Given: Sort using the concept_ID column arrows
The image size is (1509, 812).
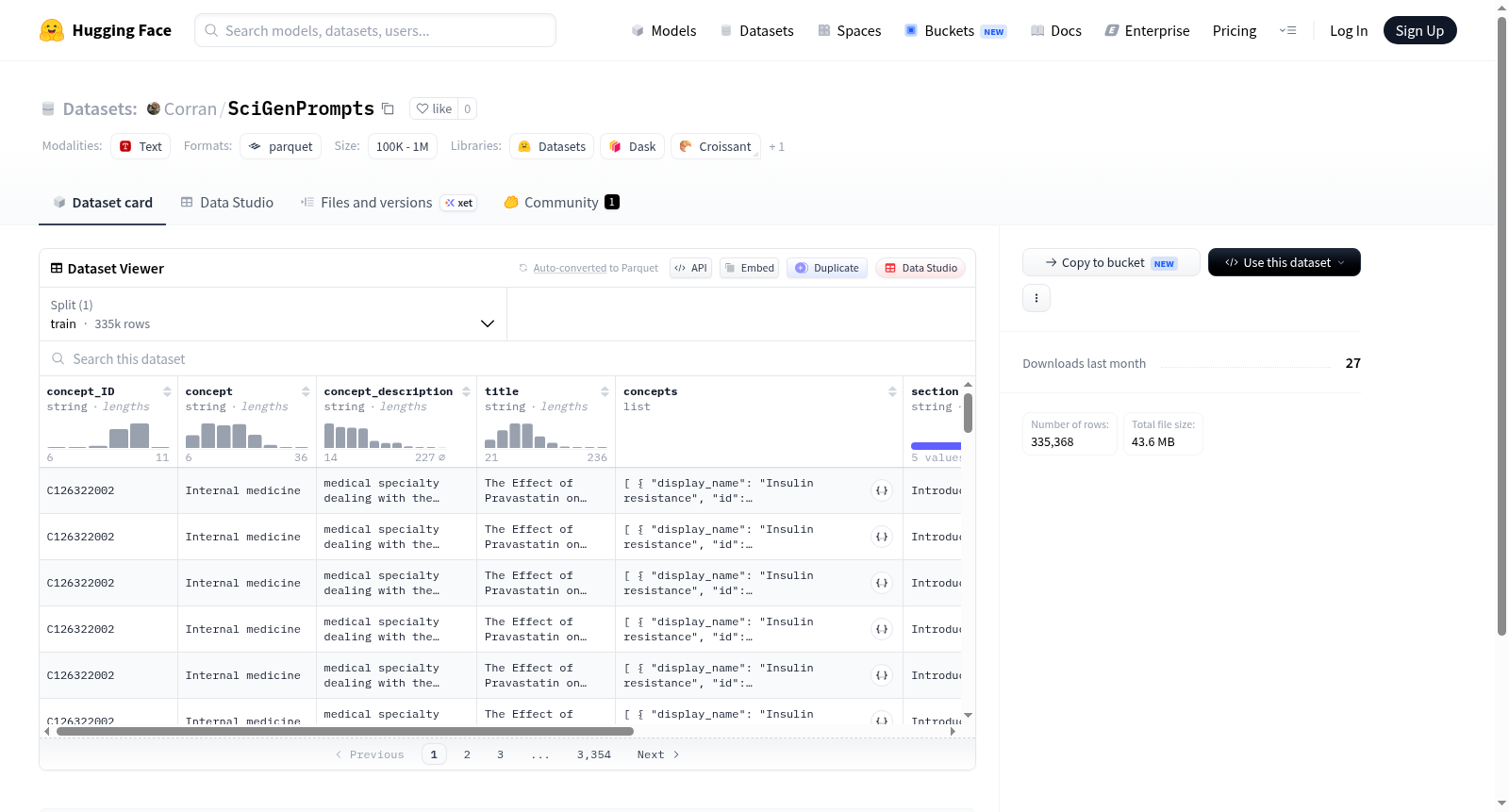Looking at the screenshot, I should [167, 391].
